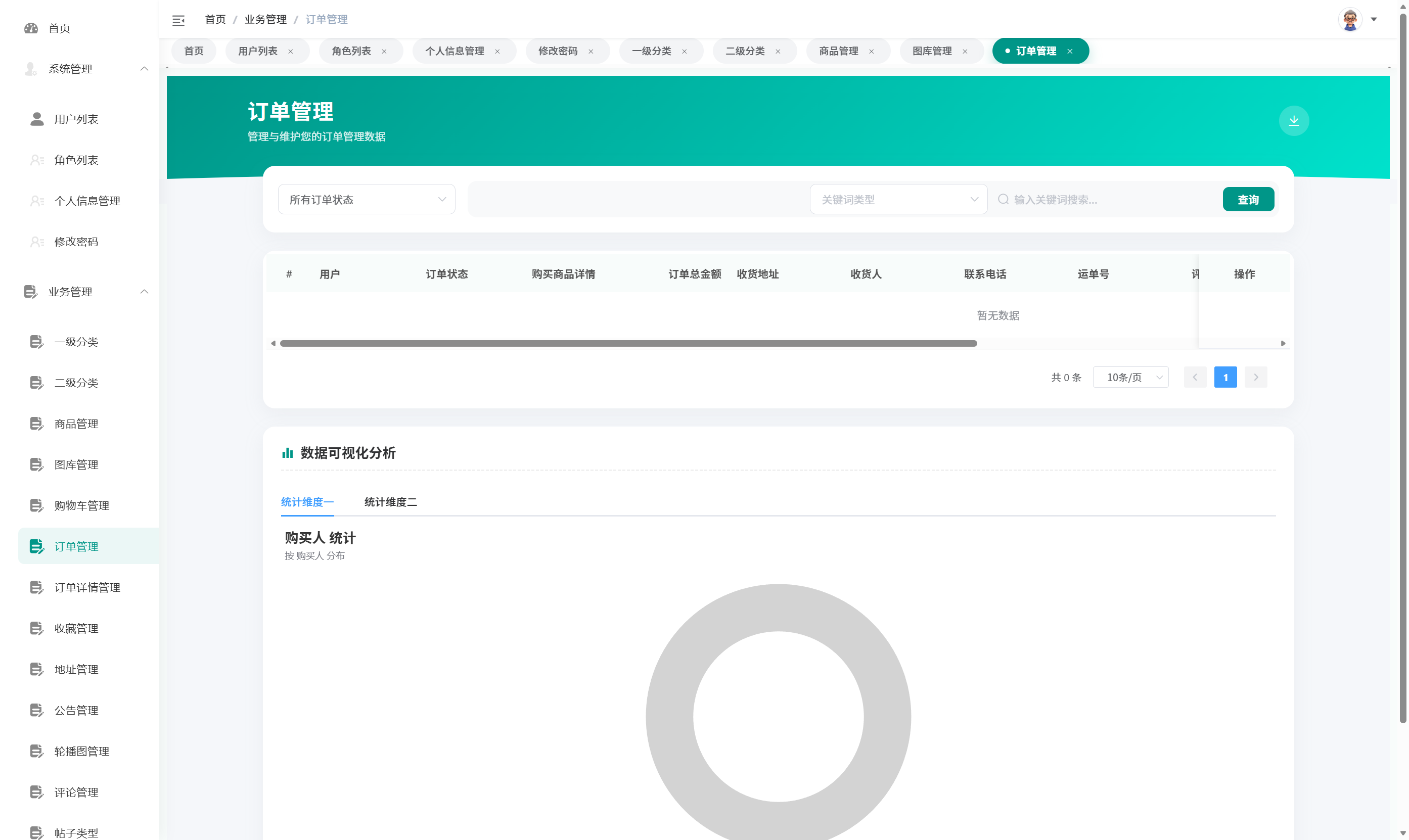Switch to the 统计维度二 tab
This screenshot has width=1409, height=840.
click(x=390, y=502)
